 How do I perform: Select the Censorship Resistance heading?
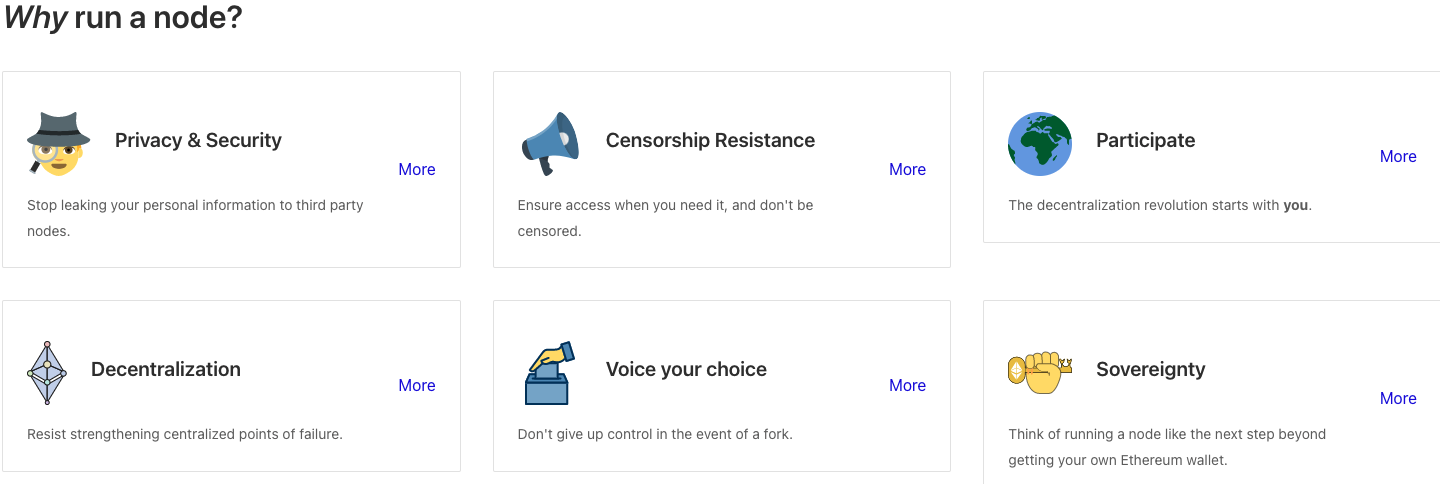point(710,140)
